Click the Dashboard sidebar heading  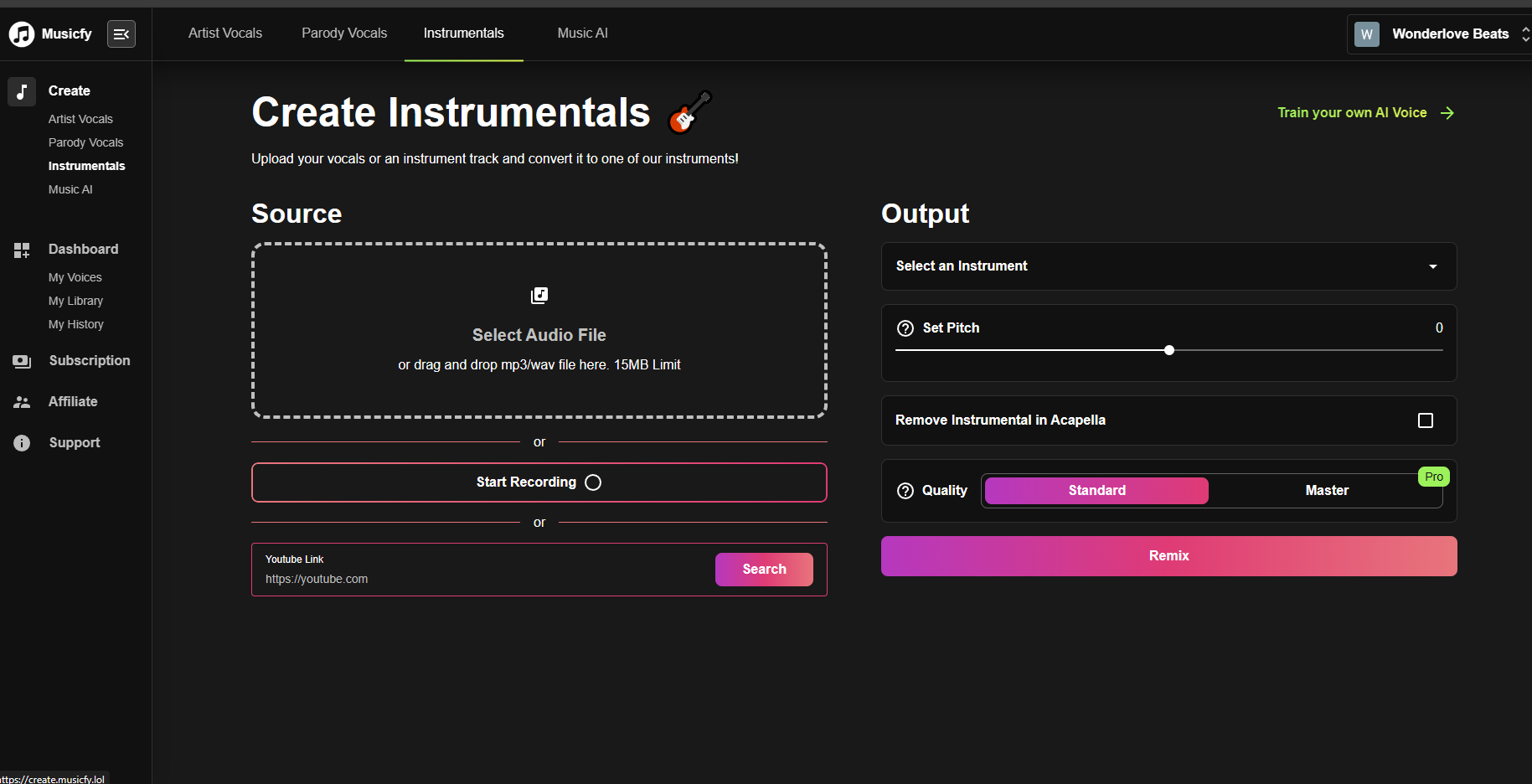click(84, 250)
